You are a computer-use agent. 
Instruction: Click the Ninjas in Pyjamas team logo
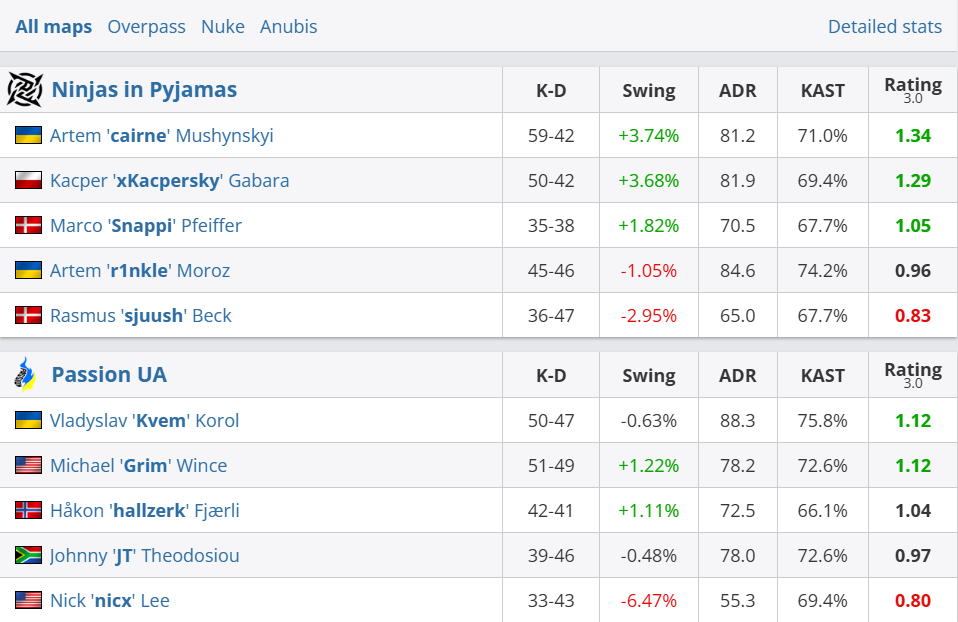point(25,90)
